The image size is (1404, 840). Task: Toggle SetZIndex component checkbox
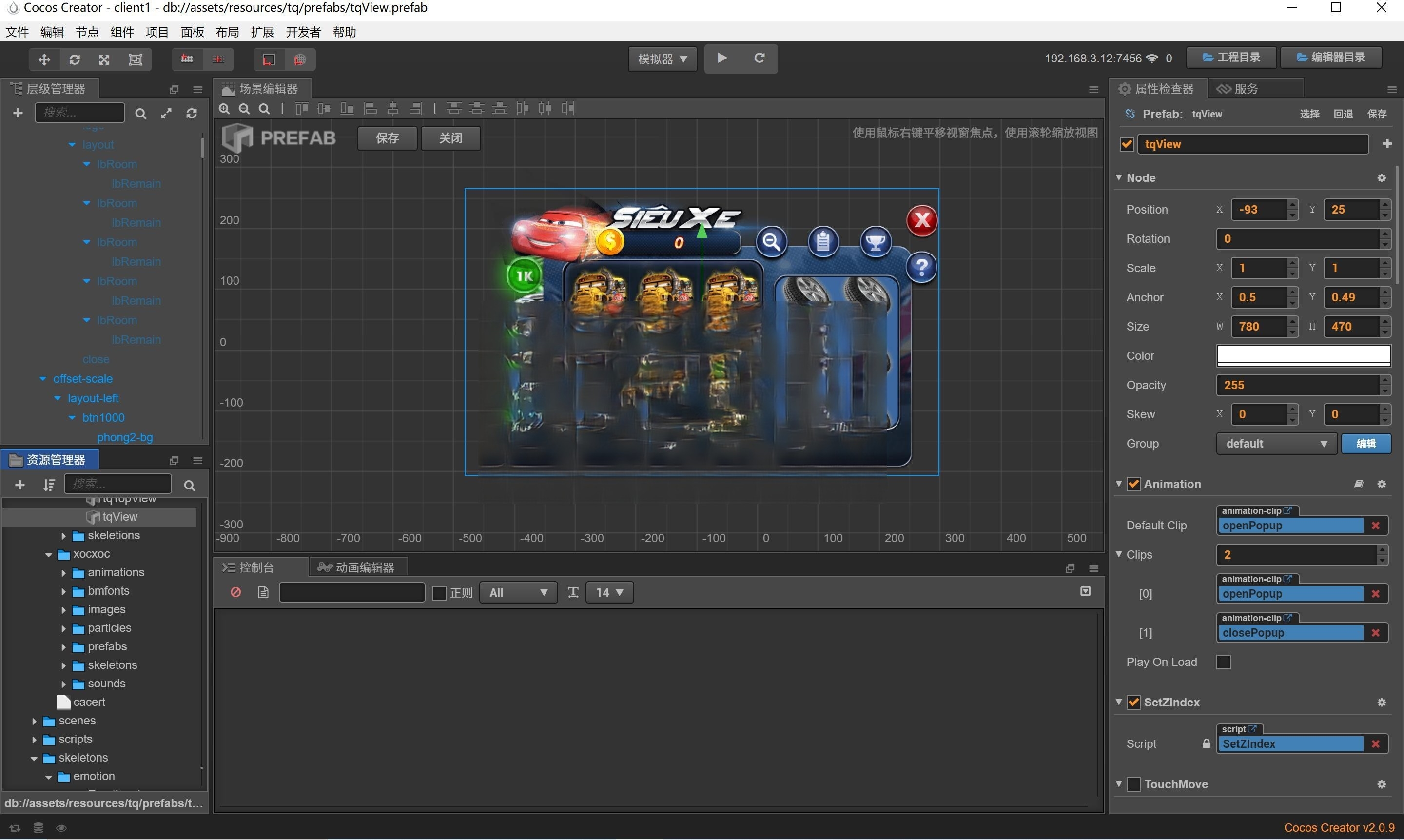(x=1133, y=703)
